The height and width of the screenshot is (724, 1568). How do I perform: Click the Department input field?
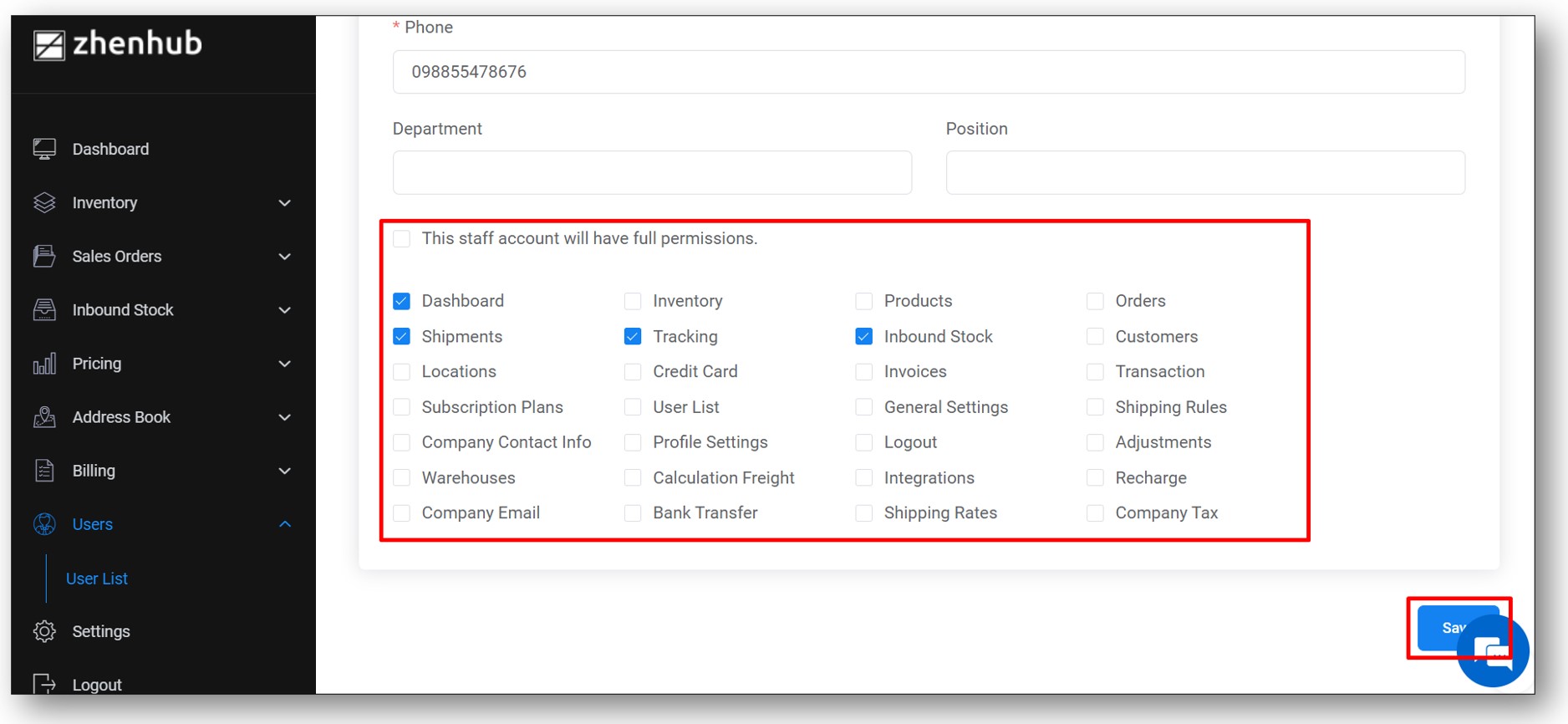coord(652,173)
